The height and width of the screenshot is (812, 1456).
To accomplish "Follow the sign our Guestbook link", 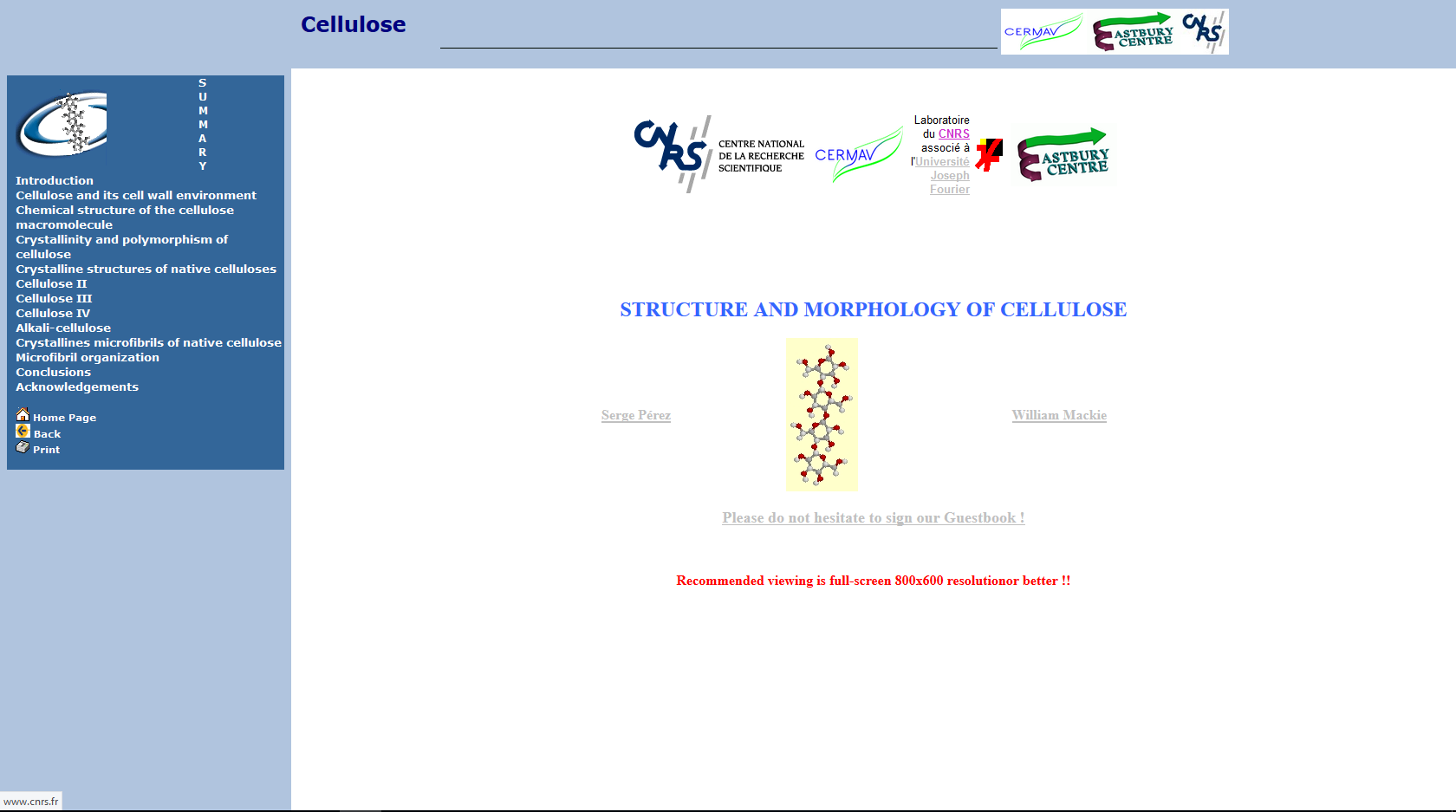I will [873, 517].
